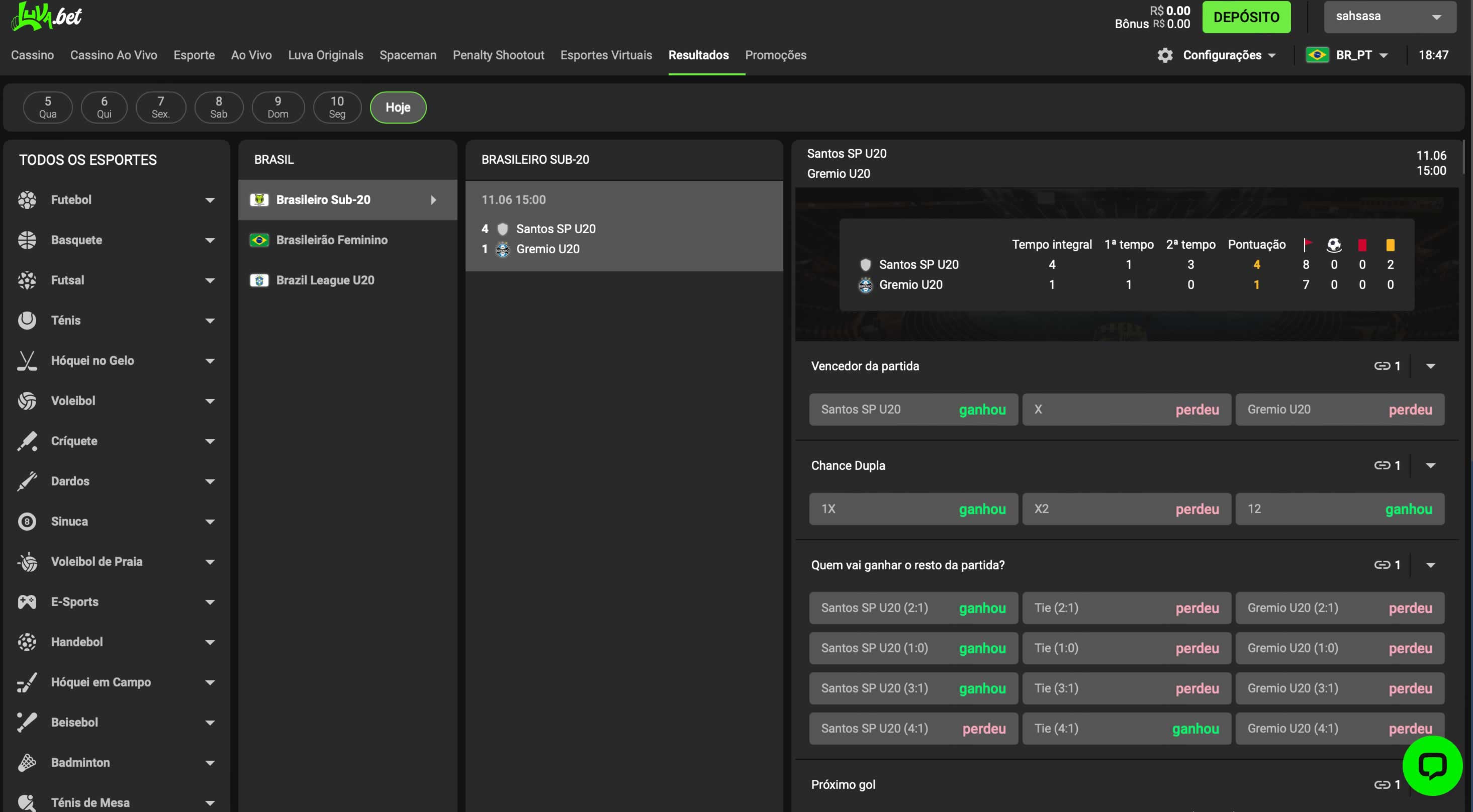1473x812 pixels.
Task: Expand the Futebol sport category
Action: (x=210, y=200)
